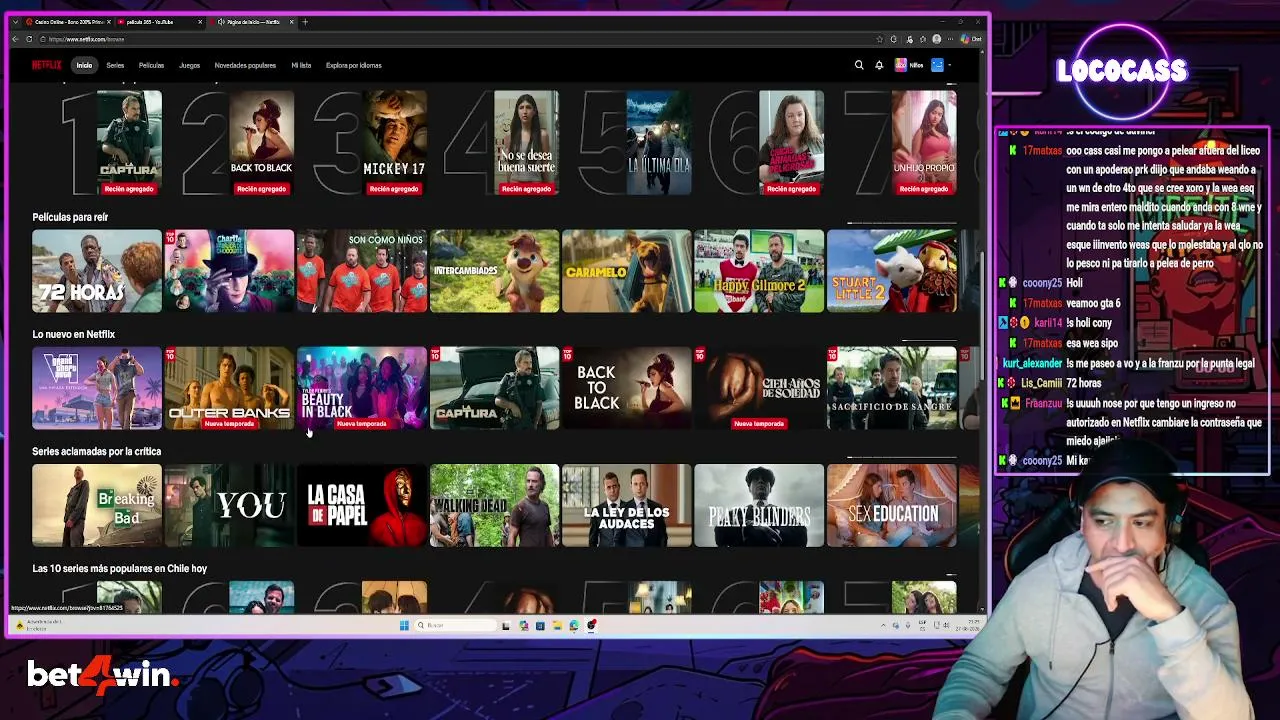Open Mi lista
This screenshot has width=1280, height=720.
(301, 65)
